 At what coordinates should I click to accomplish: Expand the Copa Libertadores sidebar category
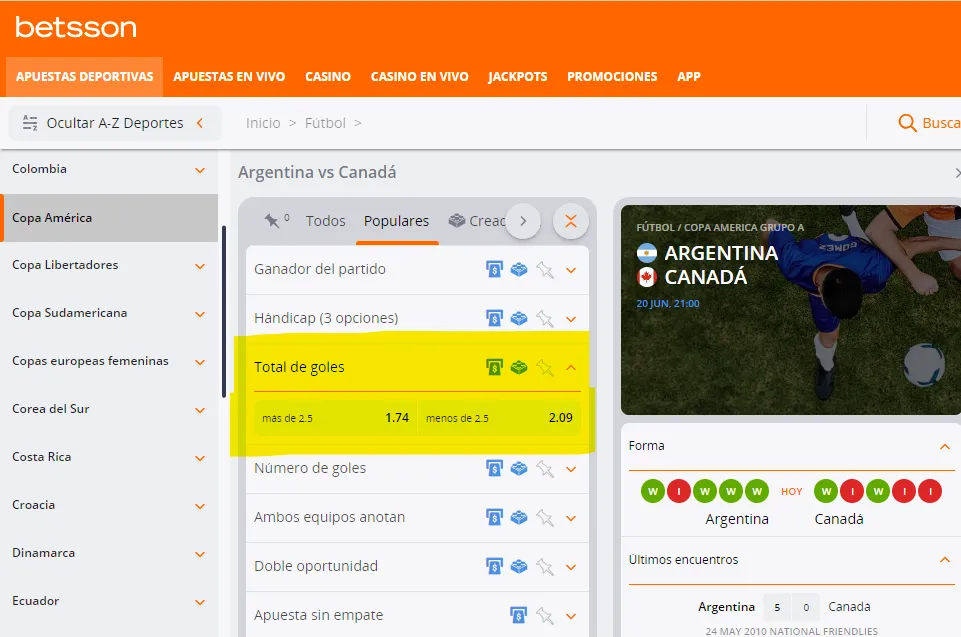pos(200,266)
